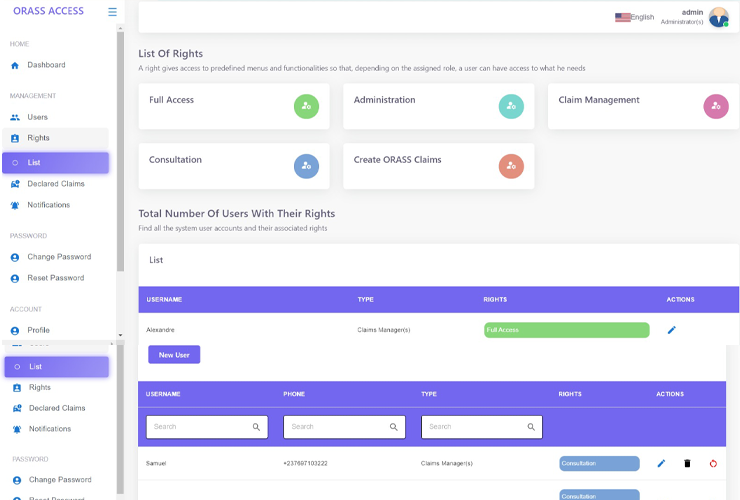Edit rights for Alexandre with pencil icon
This screenshot has width=740, height=500.
(671, 330)
